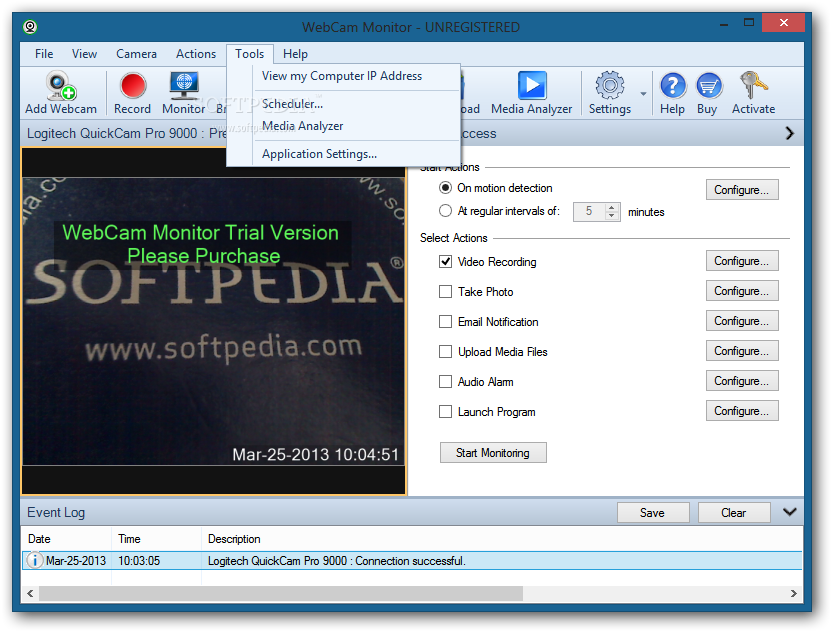Close the open Tools menu
The height and width of the screenshot is (632, 832).
(x=249, y=54)
